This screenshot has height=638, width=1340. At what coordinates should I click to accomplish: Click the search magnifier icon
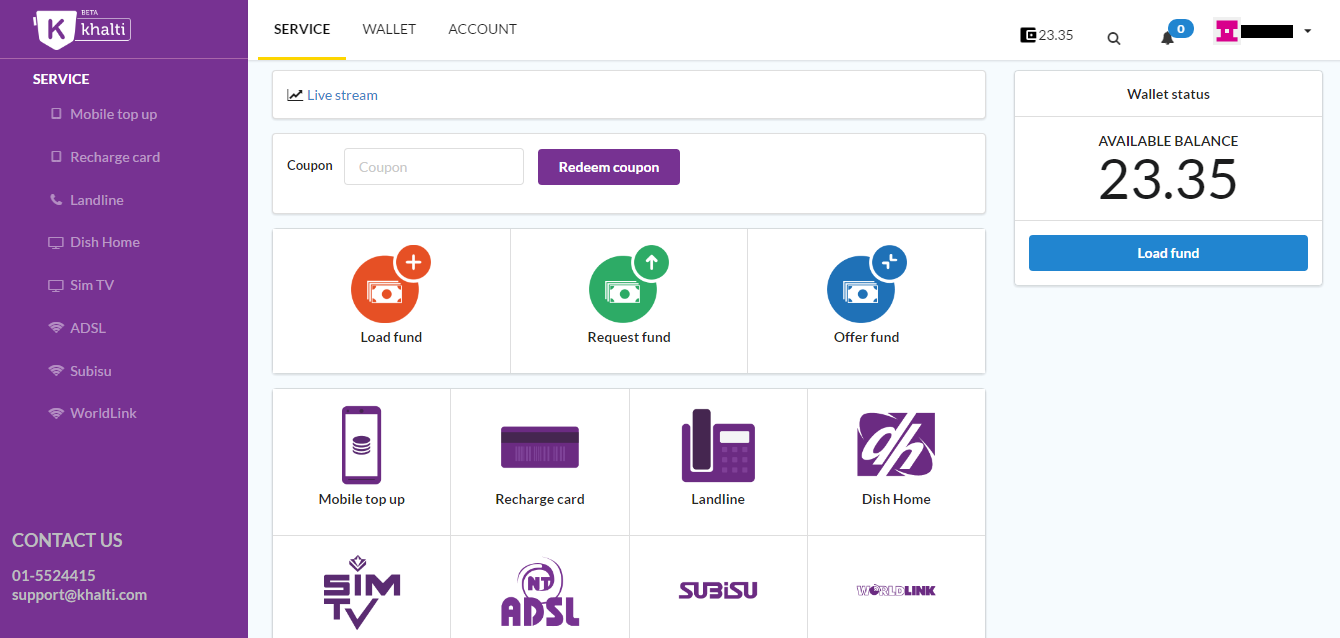(x=1114, y=38)
